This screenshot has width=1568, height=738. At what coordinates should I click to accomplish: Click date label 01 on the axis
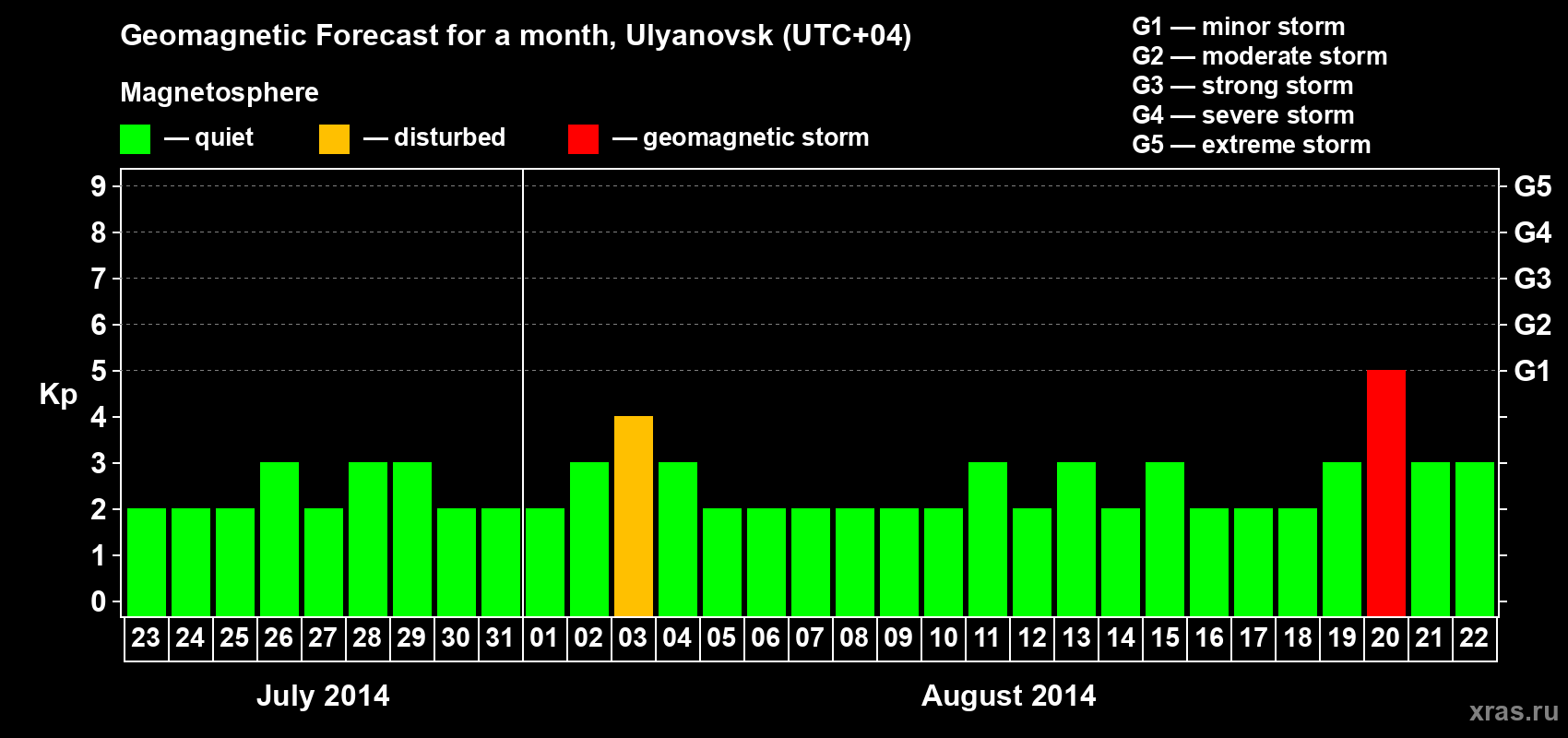[x=544, y=637]
